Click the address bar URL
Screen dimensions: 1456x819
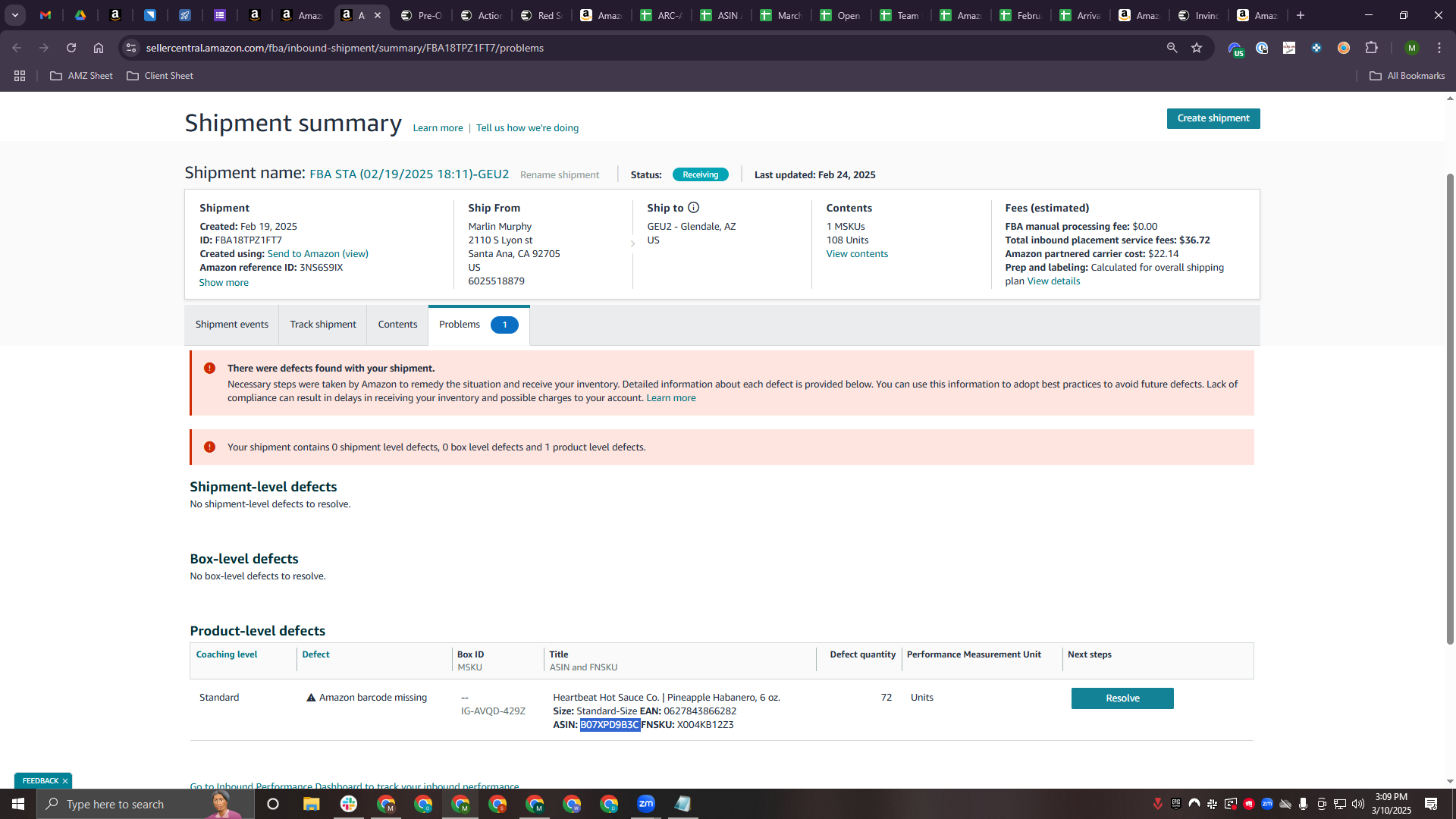[x=345, y=48]
